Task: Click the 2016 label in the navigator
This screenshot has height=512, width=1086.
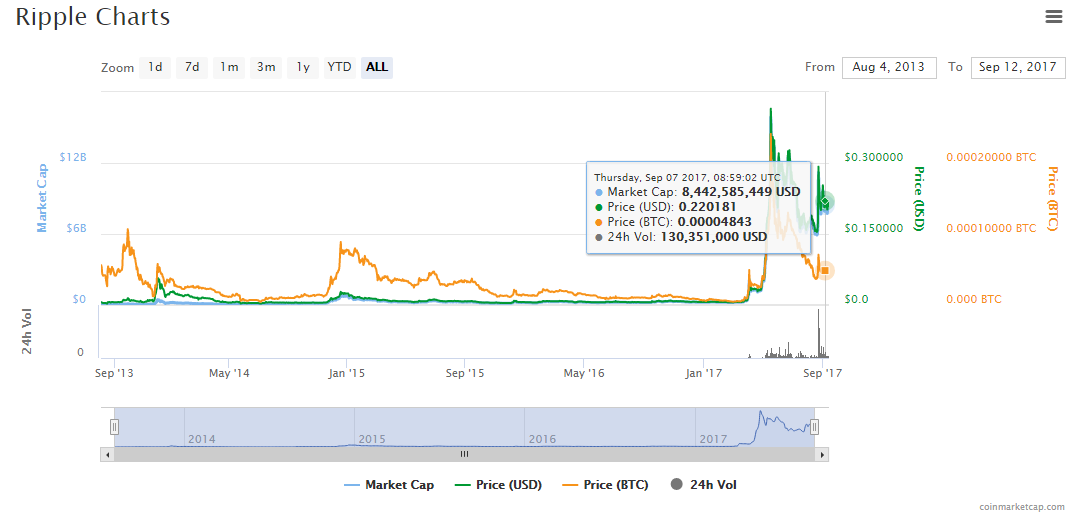Action: [x=541, y=439]
